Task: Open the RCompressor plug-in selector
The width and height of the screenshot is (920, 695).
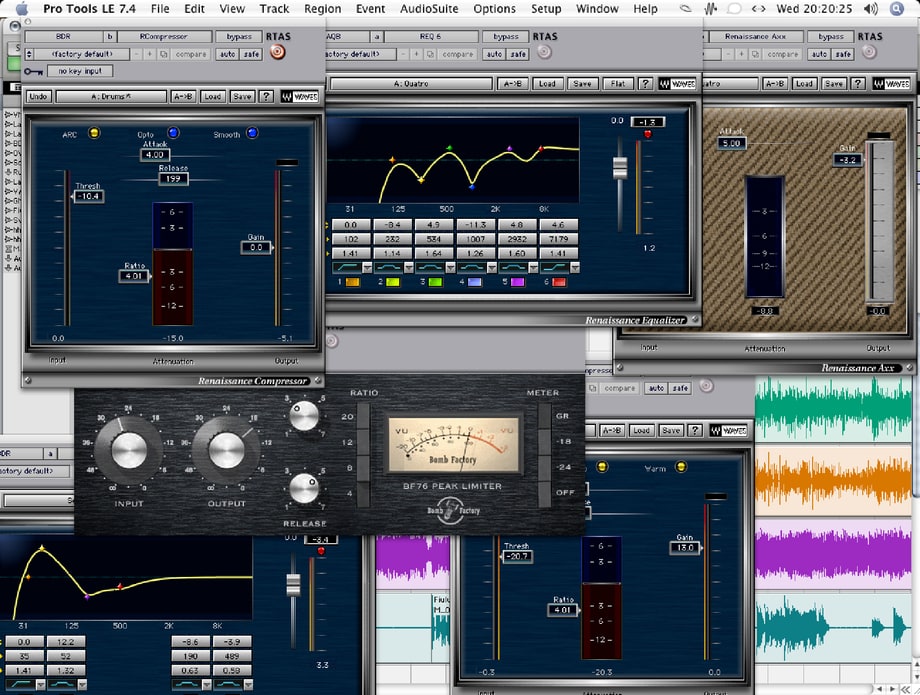Action: click(x=163, y=36)
